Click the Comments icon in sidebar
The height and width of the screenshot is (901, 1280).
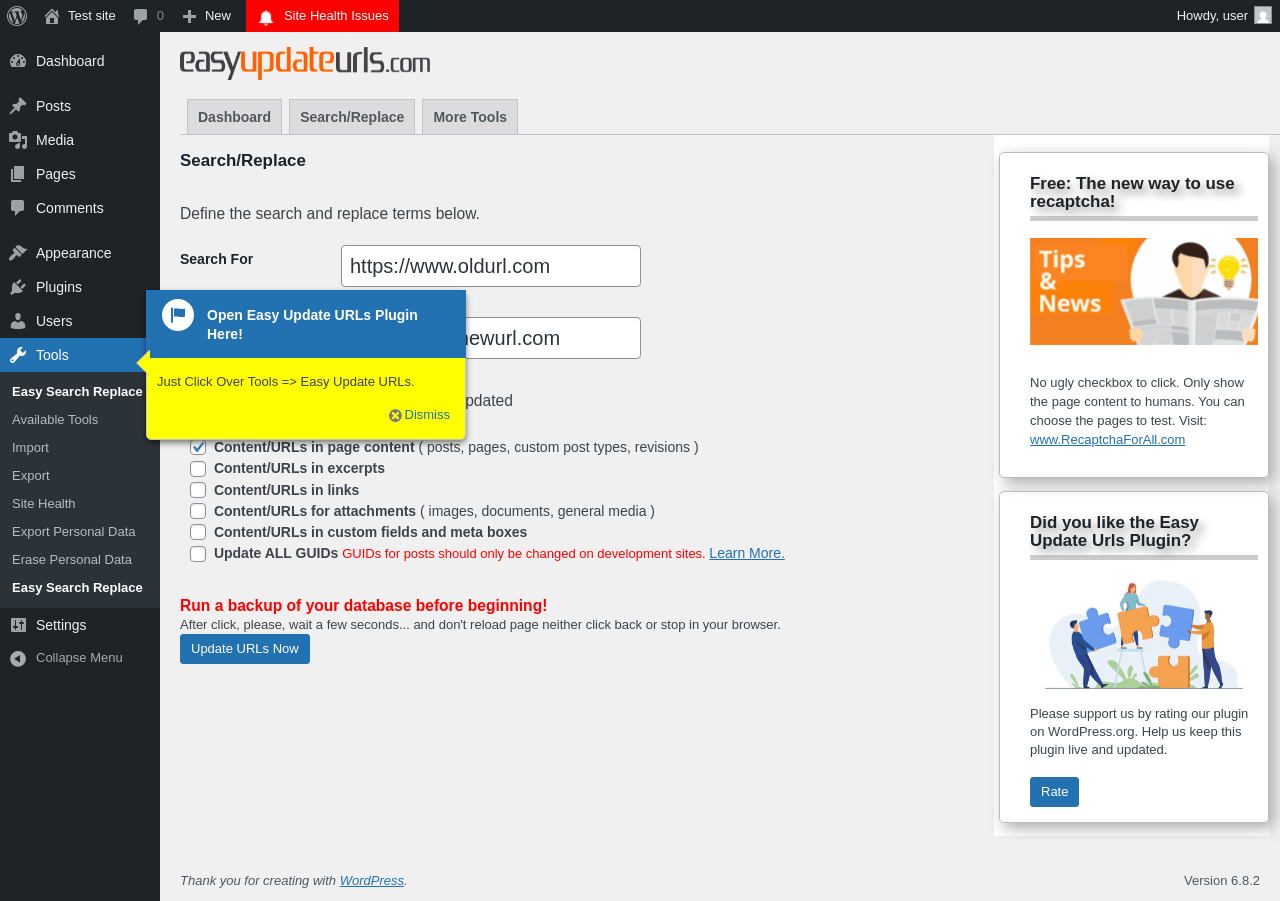coord(18,208)
